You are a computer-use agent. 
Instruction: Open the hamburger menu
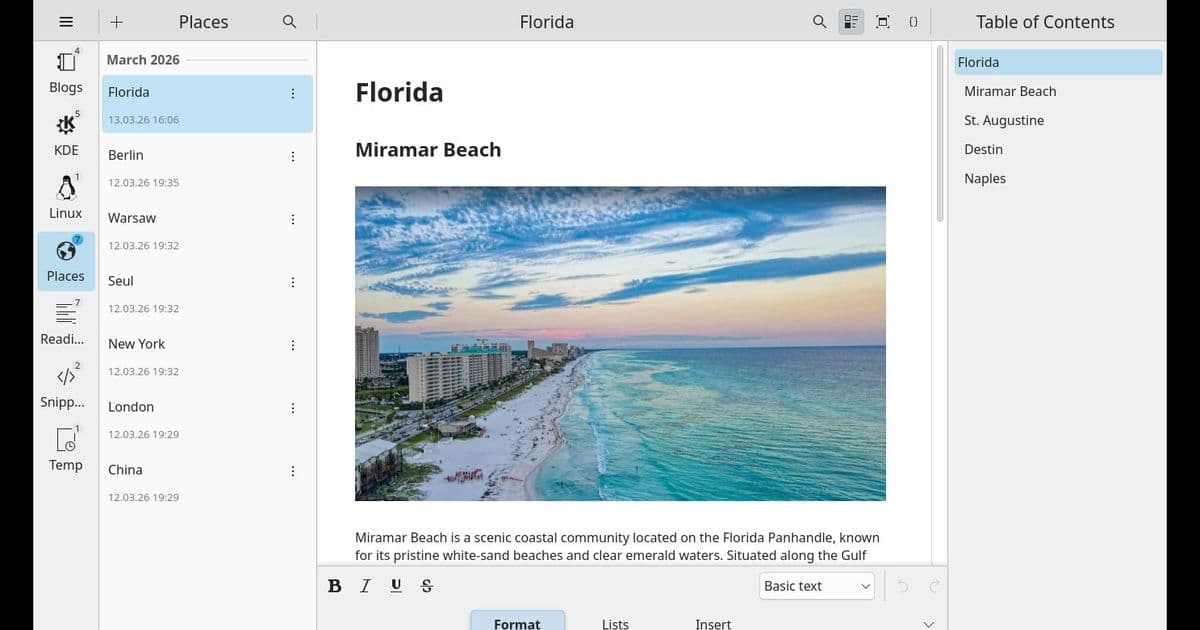(66, 21)
